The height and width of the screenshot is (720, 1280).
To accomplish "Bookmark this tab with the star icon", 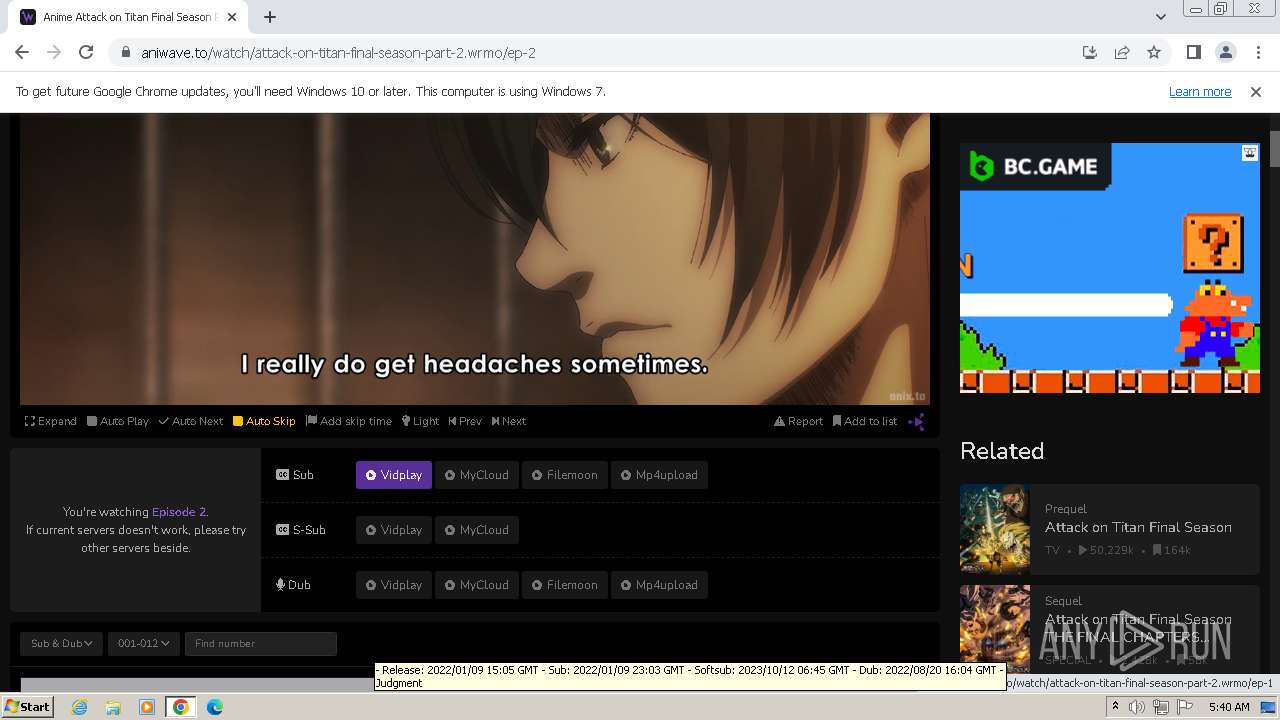I will [1154, 53].
